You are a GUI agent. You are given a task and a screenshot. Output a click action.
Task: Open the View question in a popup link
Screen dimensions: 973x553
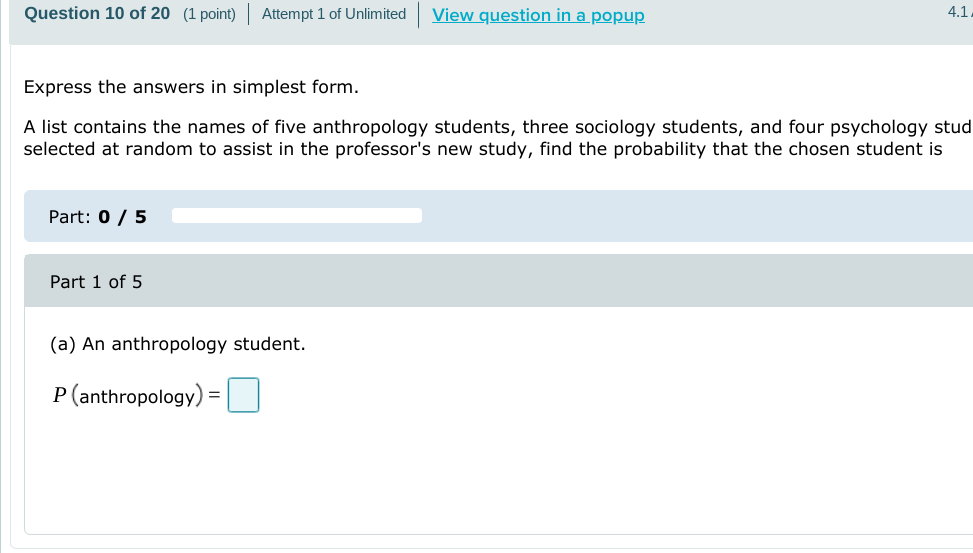click(x=538, y=15)
